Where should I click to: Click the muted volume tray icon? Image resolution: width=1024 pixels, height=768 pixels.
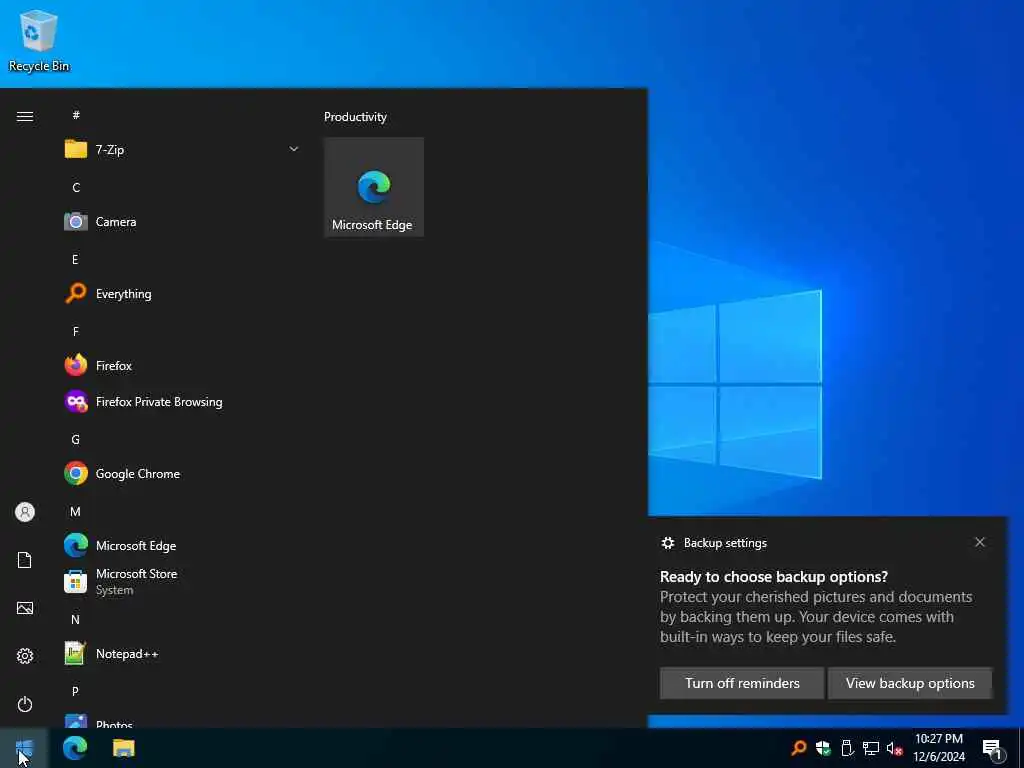tap(895, 748)
